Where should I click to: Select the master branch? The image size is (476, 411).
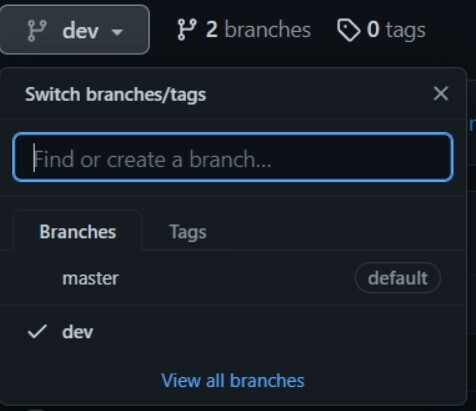pos(233,278)
